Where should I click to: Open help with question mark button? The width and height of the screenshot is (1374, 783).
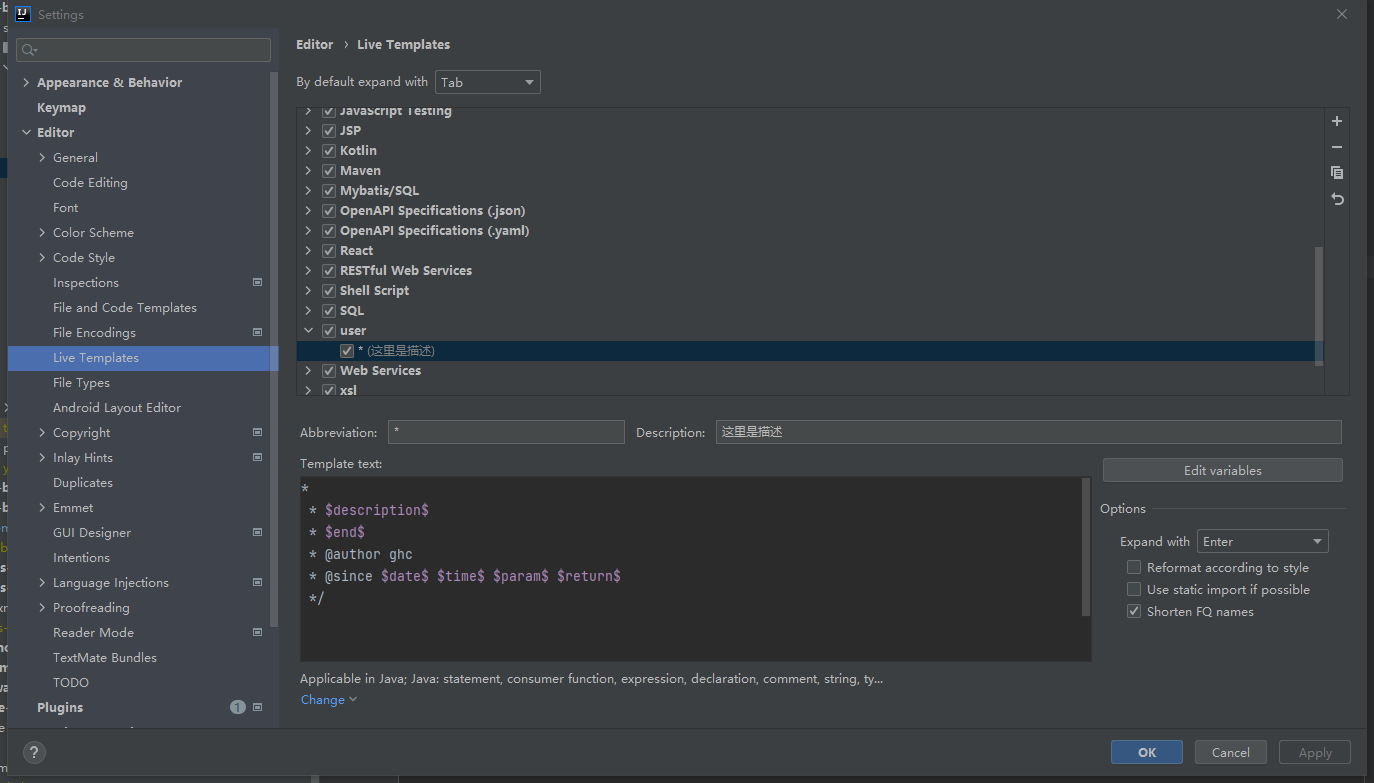pyautogui.click(x=34, y=753)
